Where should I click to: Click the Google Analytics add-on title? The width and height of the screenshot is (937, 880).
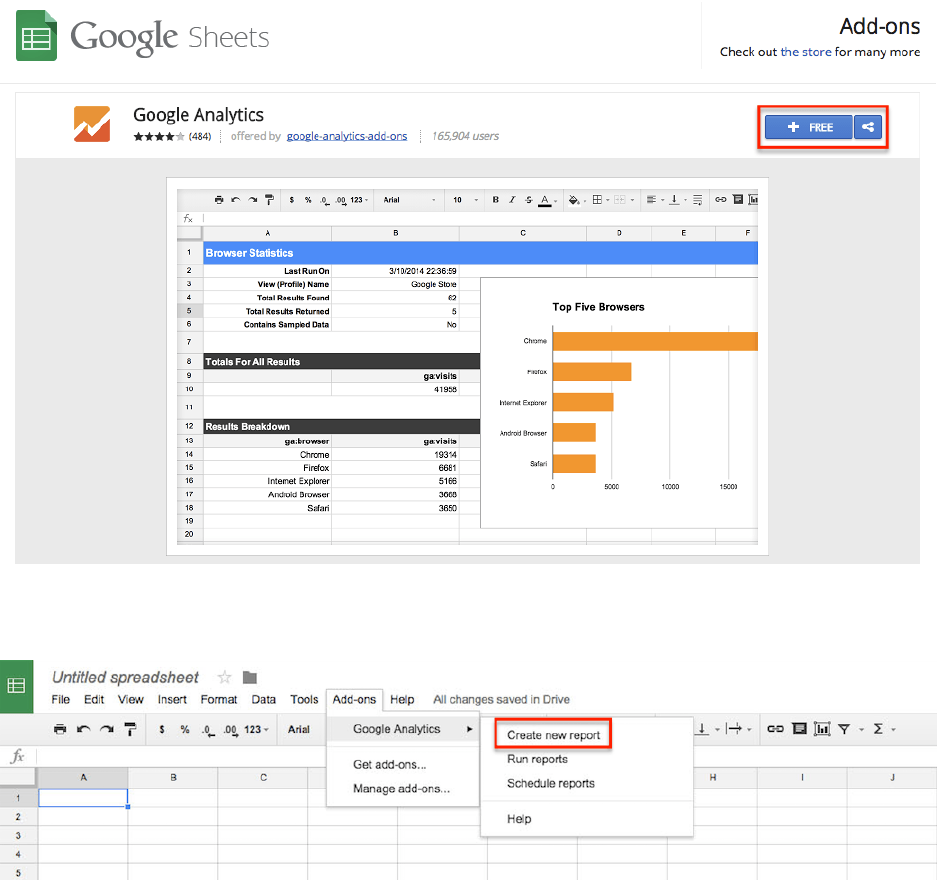pos(198,115)
